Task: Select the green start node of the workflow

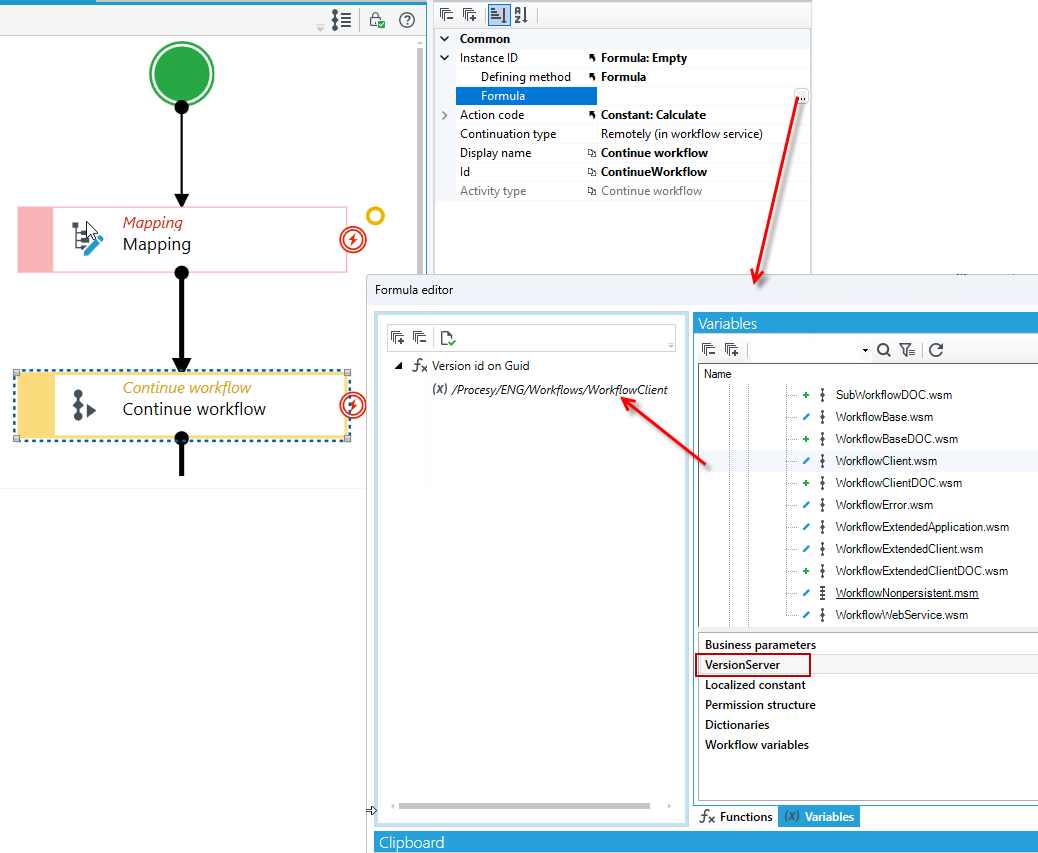Action: pyautogui.click(x=181, y=74)
